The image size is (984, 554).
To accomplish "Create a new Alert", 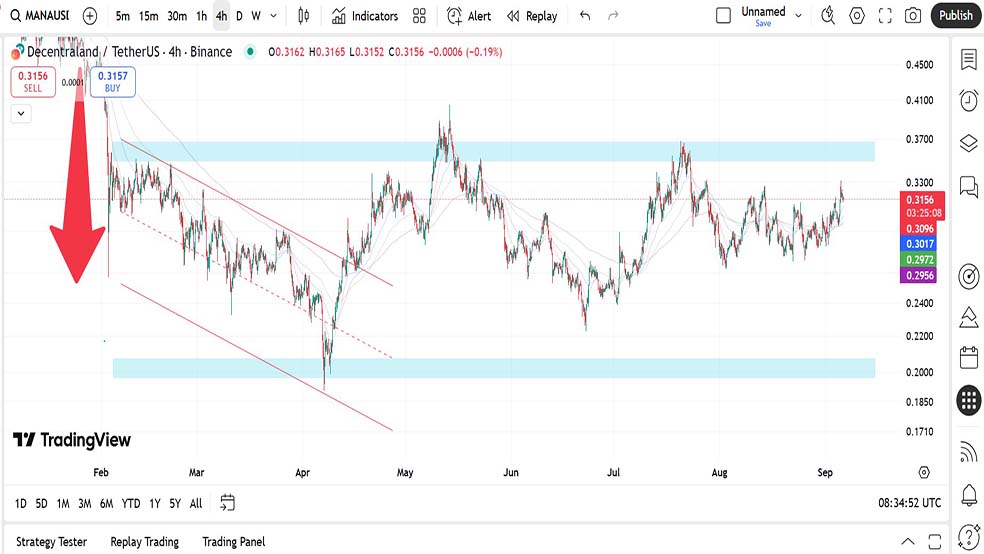I will (468, 16).
